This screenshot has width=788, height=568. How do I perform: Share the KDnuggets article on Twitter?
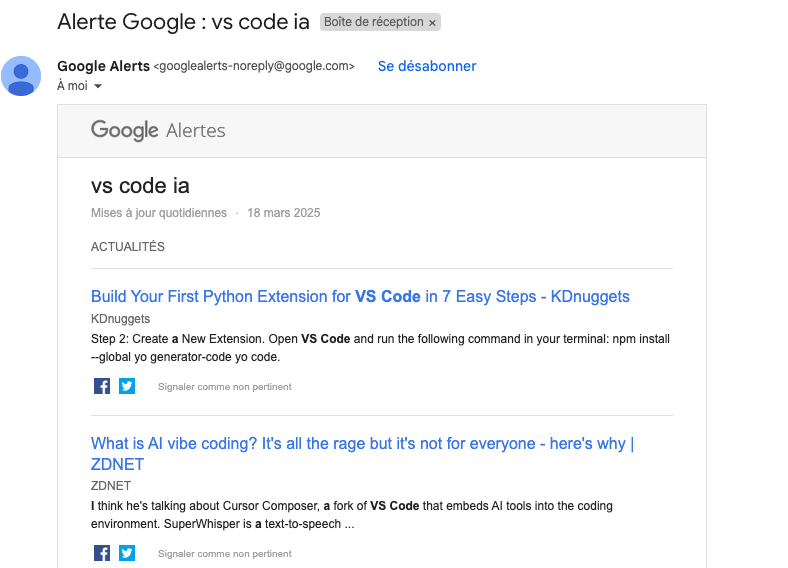[127, 386]
